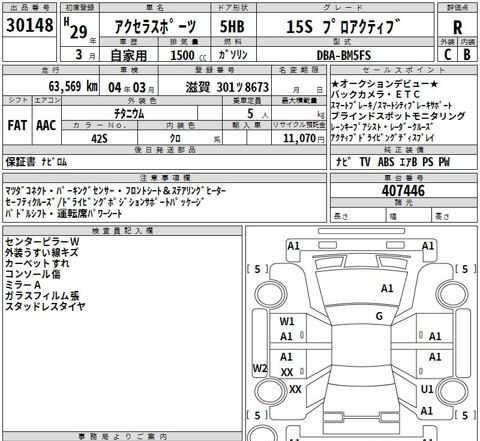The height and width of the screenshot is (441, 480).
Task: Click the パドルシフト・運転席パワーシート line
Action: 64,213
